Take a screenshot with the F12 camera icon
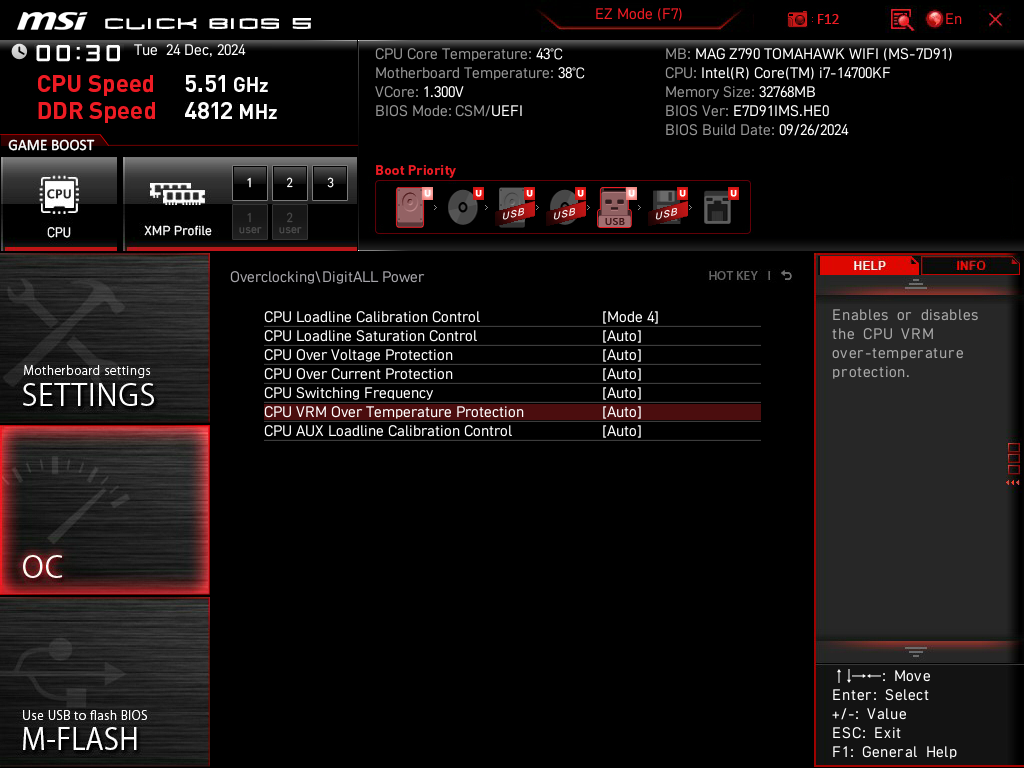This screenshot has height=768, width=1024. [x=797, y=20]
